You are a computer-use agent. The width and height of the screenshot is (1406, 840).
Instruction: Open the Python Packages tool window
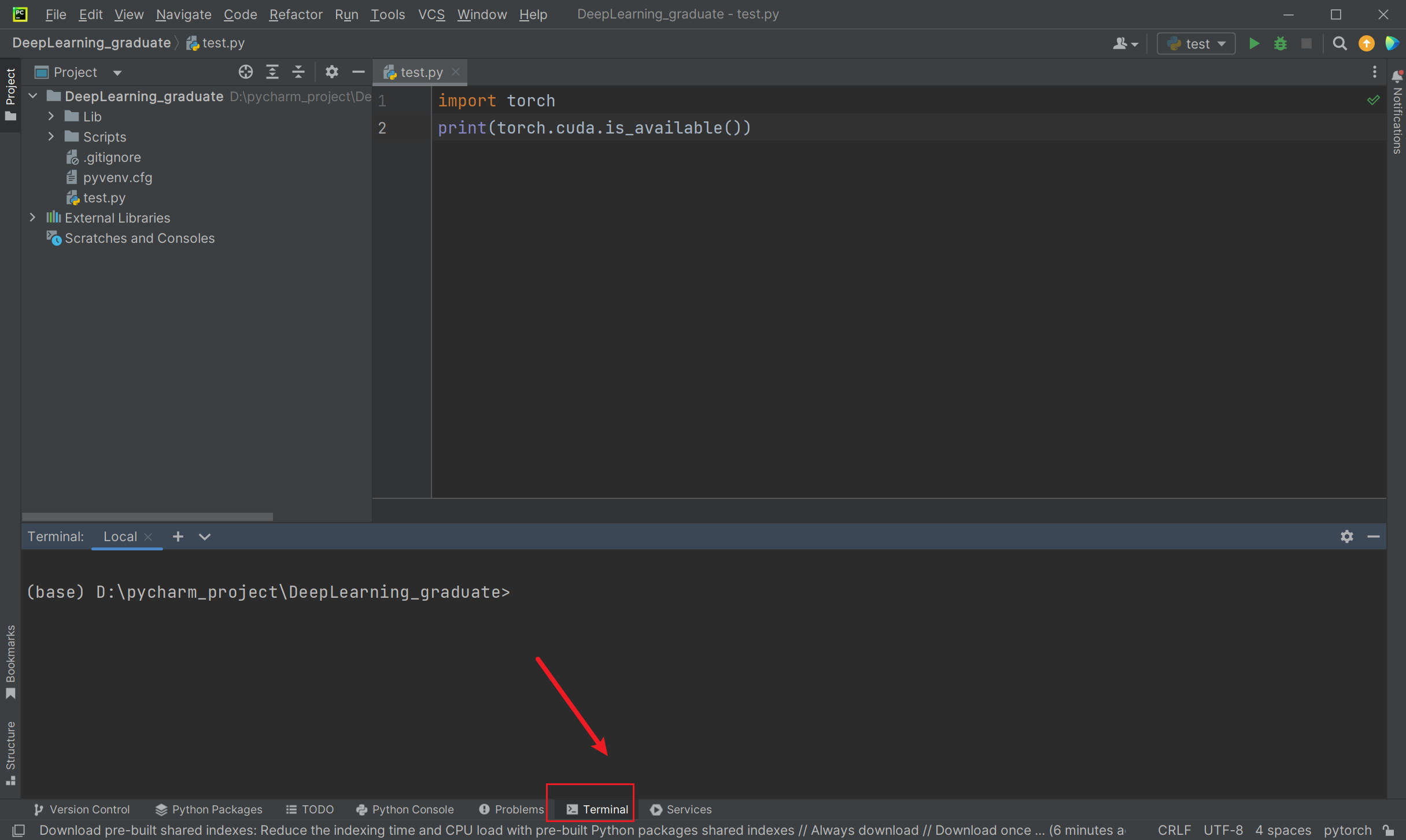(x=209, y=809)
